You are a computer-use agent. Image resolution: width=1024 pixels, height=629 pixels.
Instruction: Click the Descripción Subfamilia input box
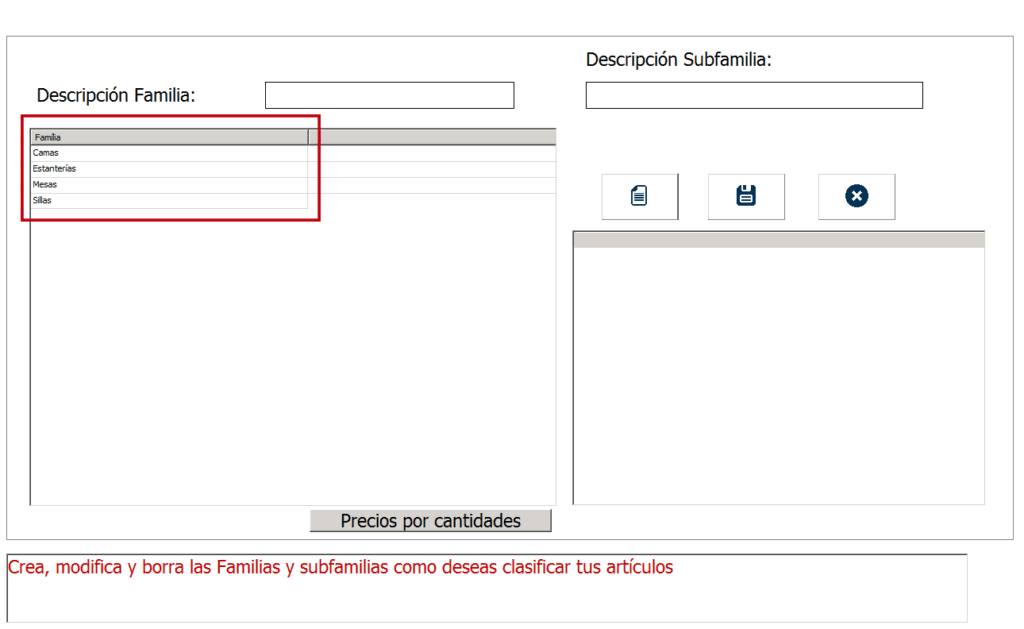tap(753, 95)
